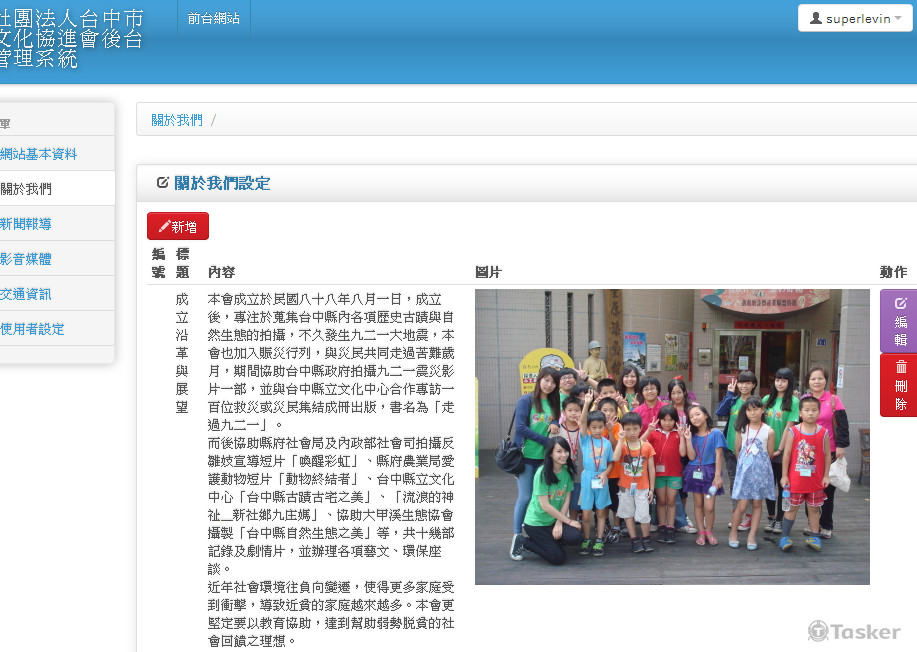Click the red 新增 button
Image resolution: width=917 pixels, height=652 pixels.
pyautogui.click(x=178, y=226)
